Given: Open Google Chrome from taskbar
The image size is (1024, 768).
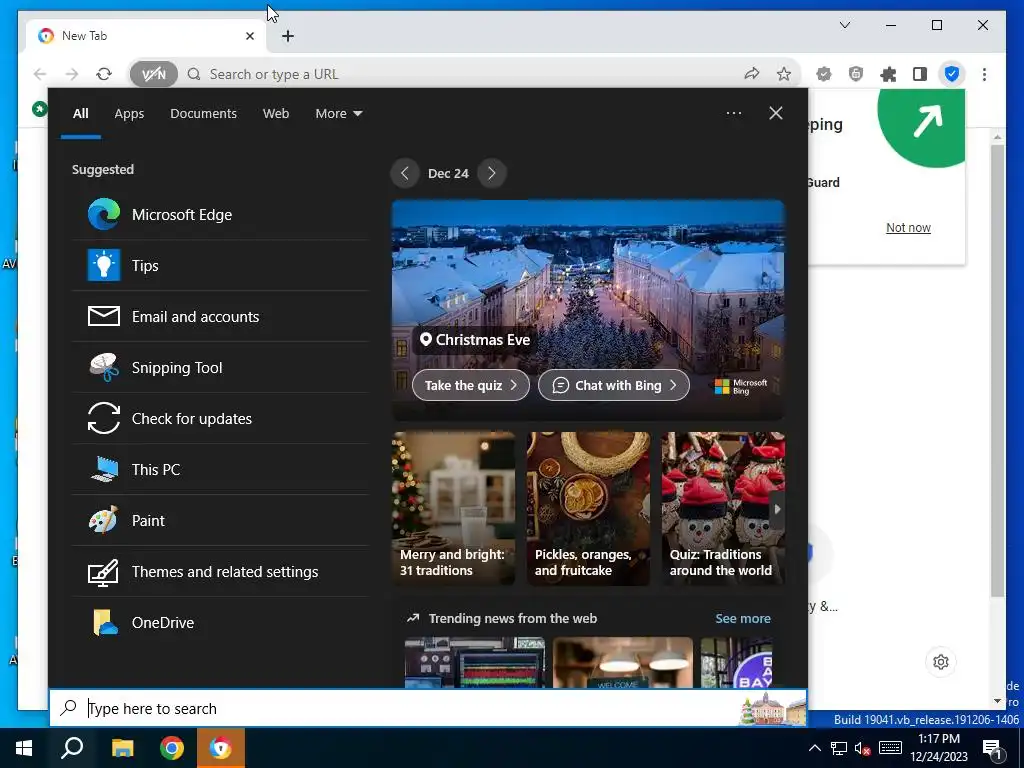Looking at the screenshot, I should click(x=172, y=748).
